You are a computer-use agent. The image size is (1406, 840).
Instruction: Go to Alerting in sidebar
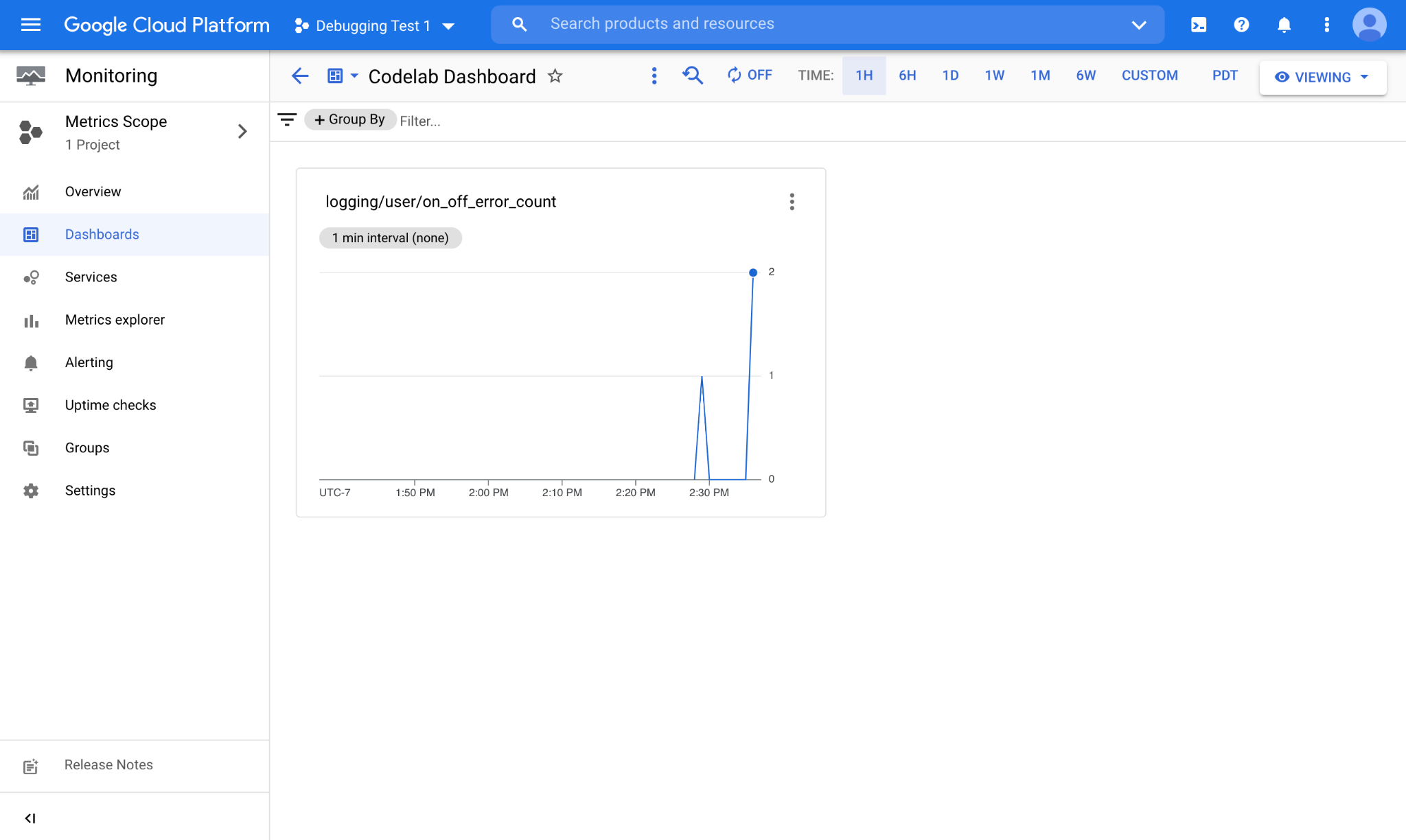[89, 362]
